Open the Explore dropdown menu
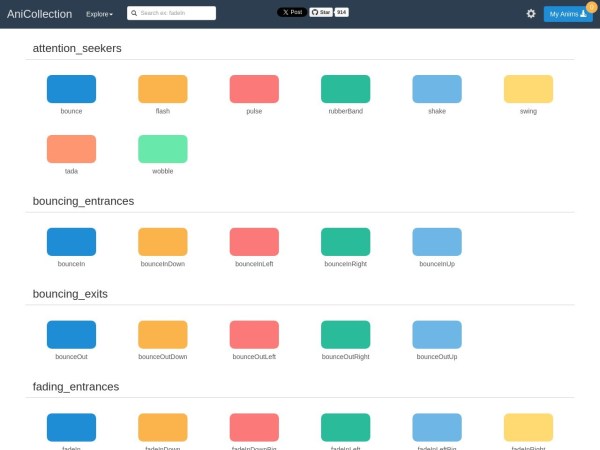600x450 pixels. pyautogui.click(x=99, y=14)
